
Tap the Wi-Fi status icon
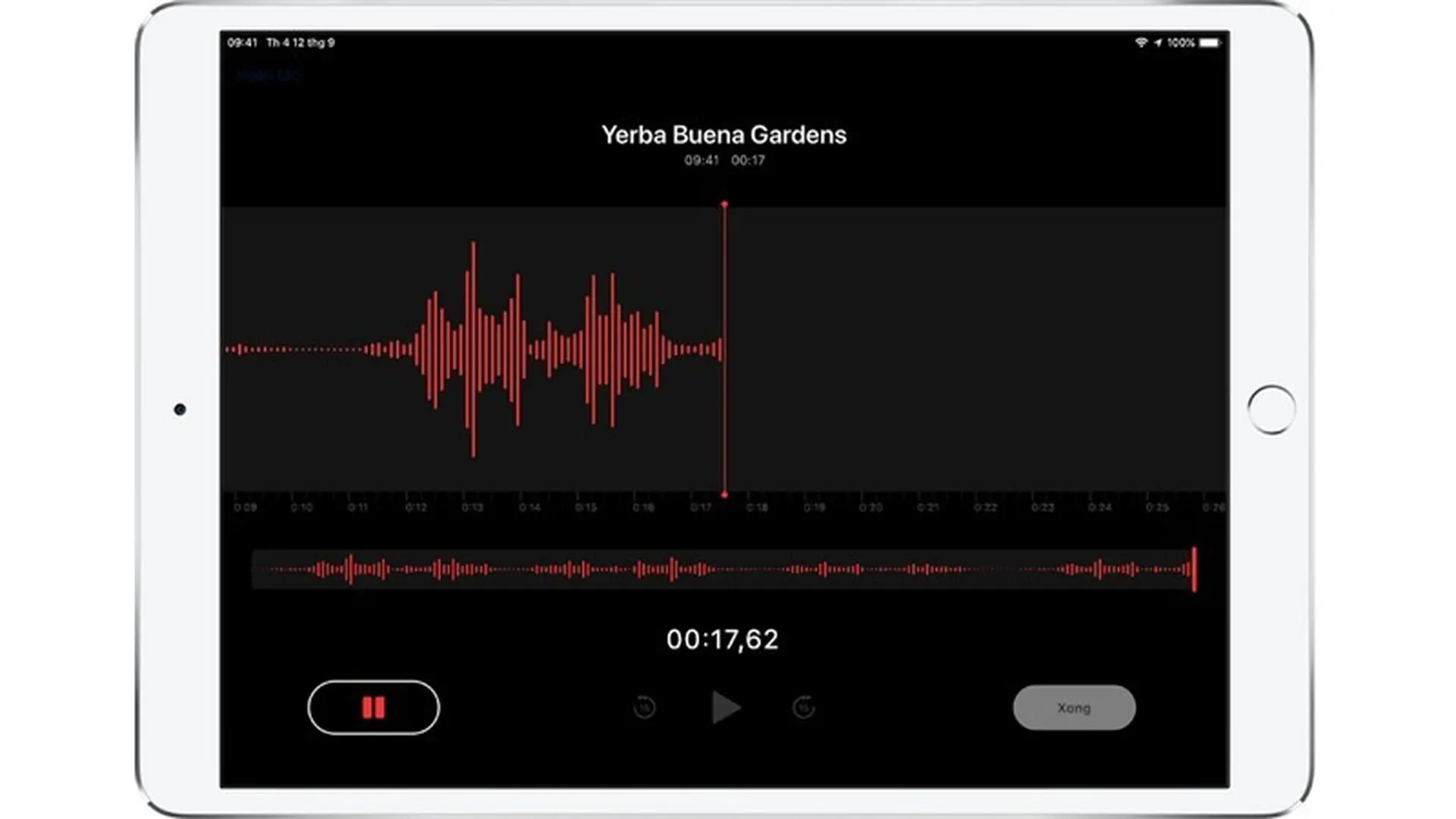pos(1141,42)
